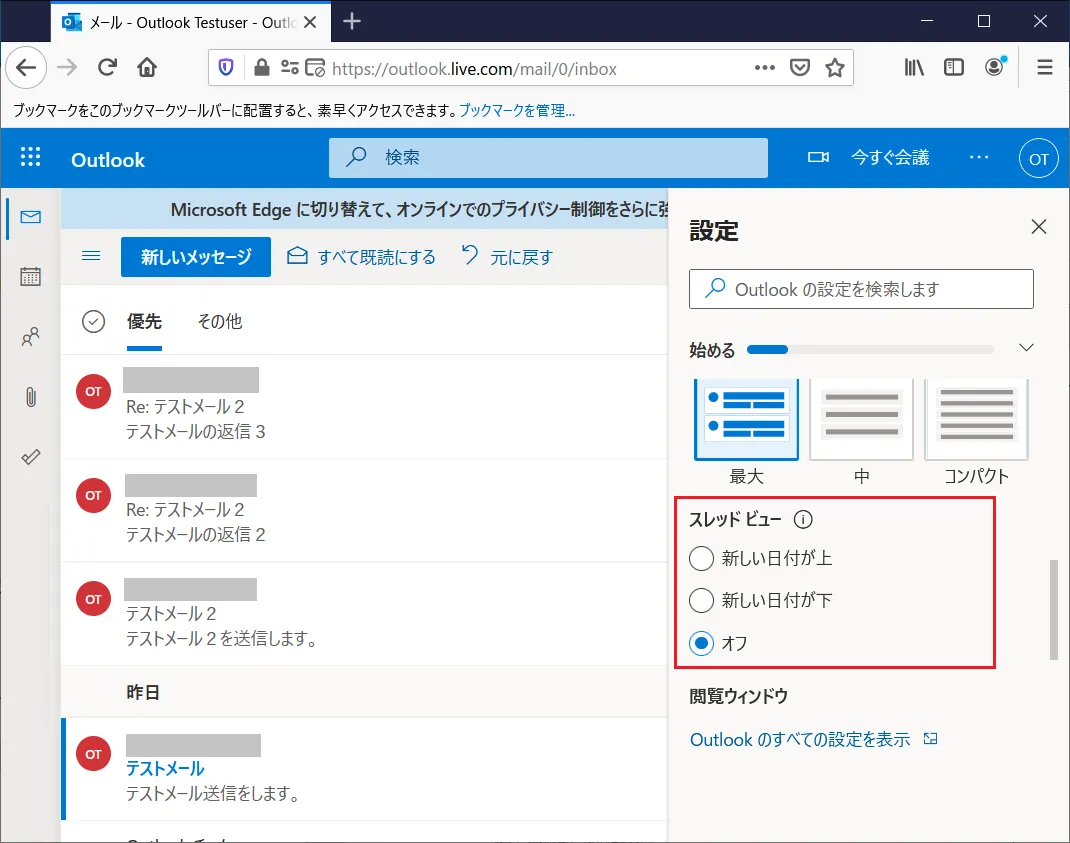Bookmark this page with the star icon
1070x843 pixels.
click(835, 68)
